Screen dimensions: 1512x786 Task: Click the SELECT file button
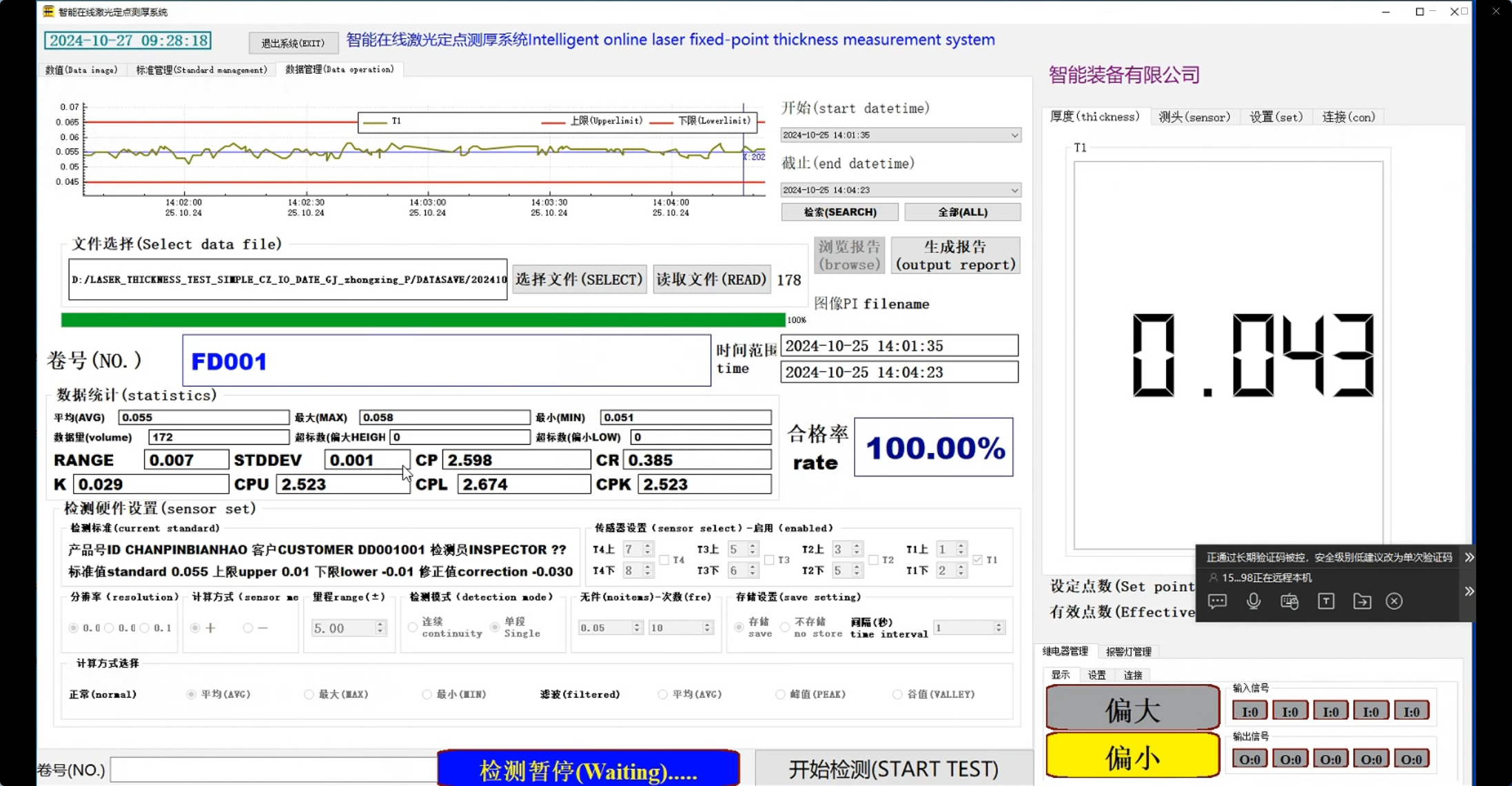click(579, 279)
